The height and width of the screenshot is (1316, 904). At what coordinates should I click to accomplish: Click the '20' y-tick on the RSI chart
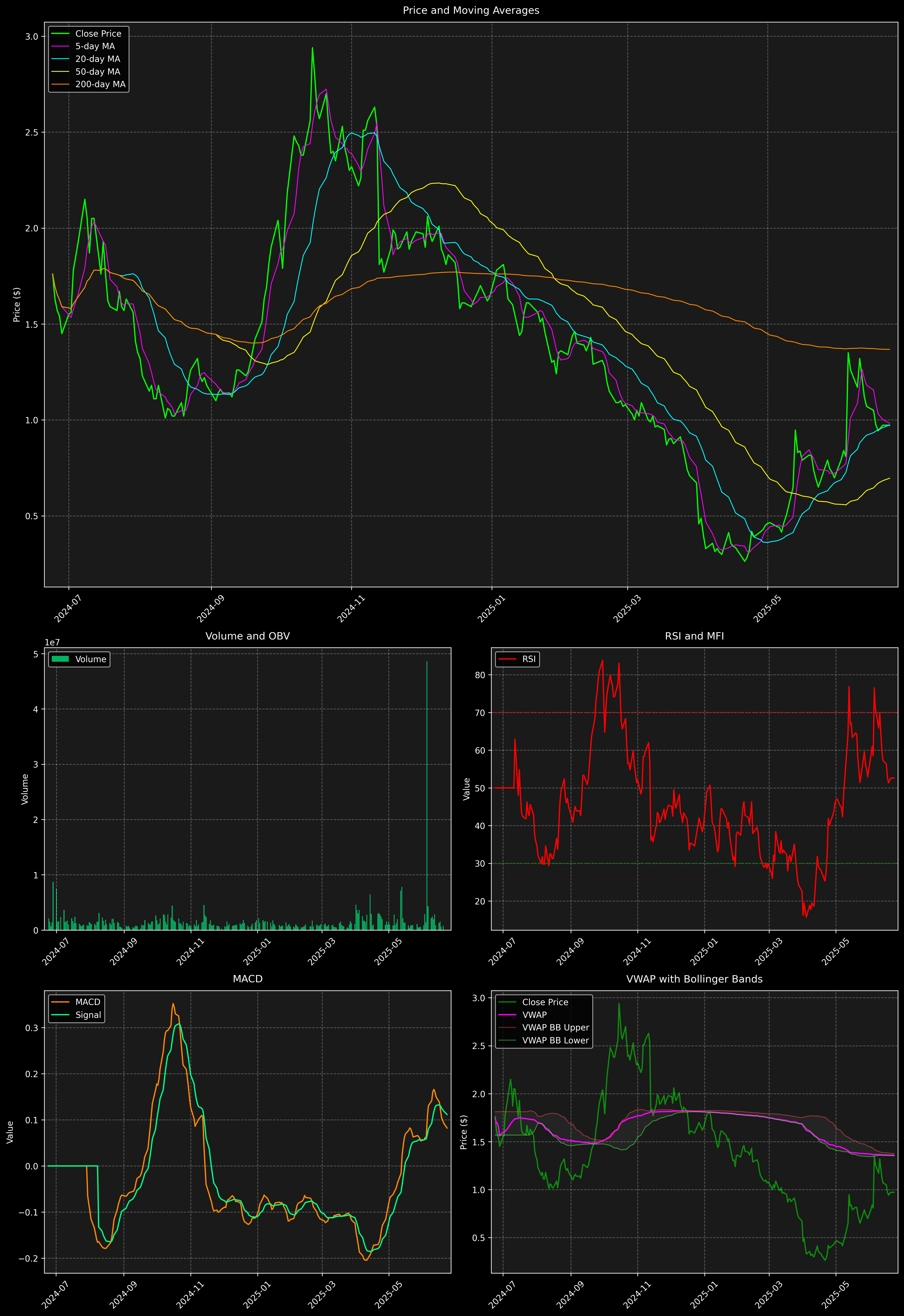pos(480,901)
